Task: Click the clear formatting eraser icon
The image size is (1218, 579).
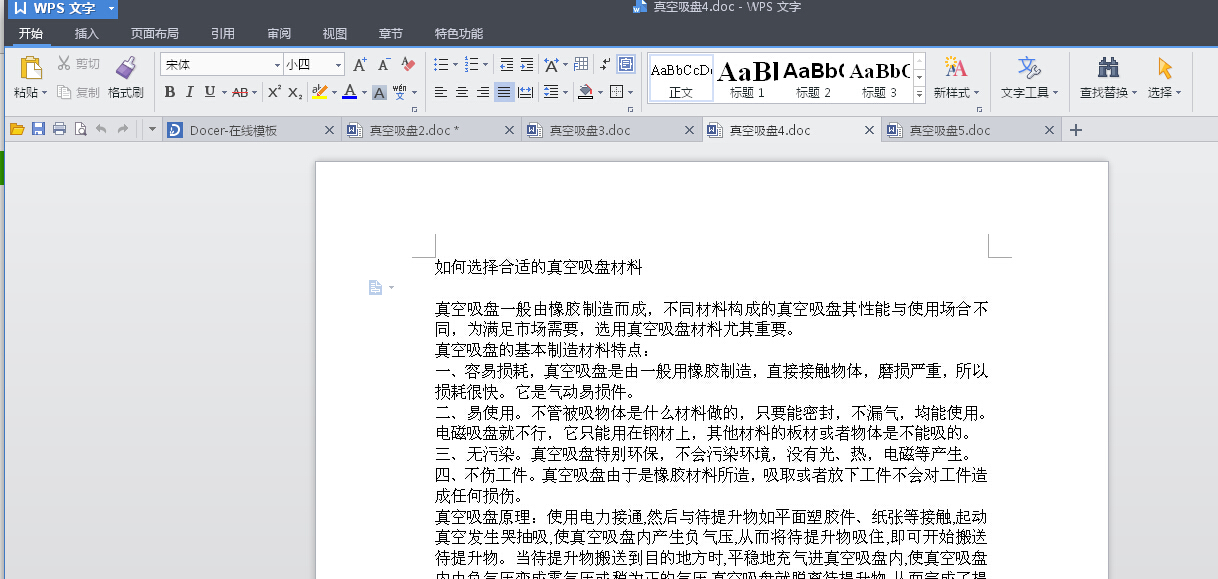Action: (407, 64)
